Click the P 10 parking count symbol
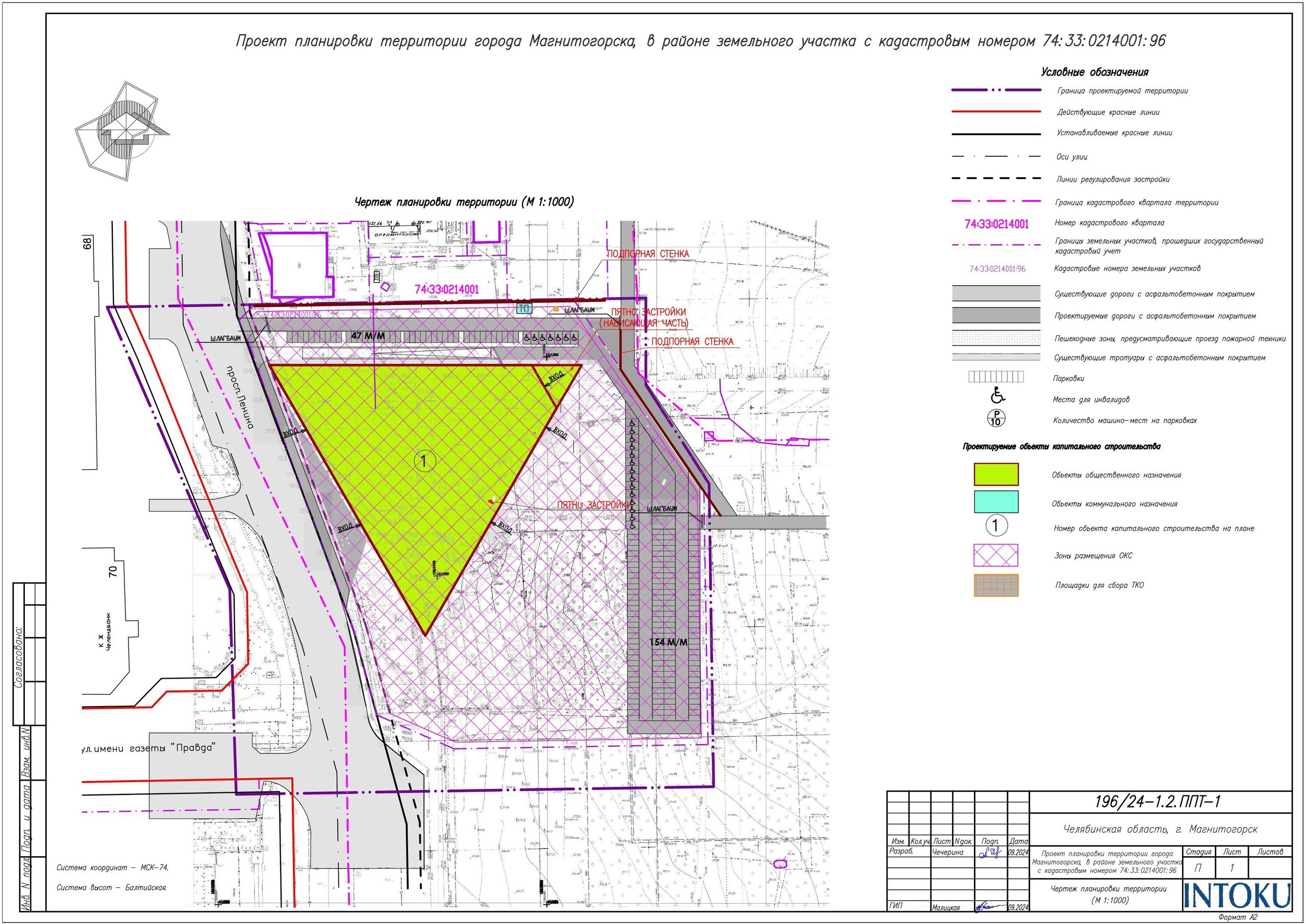 pos(995,418)
